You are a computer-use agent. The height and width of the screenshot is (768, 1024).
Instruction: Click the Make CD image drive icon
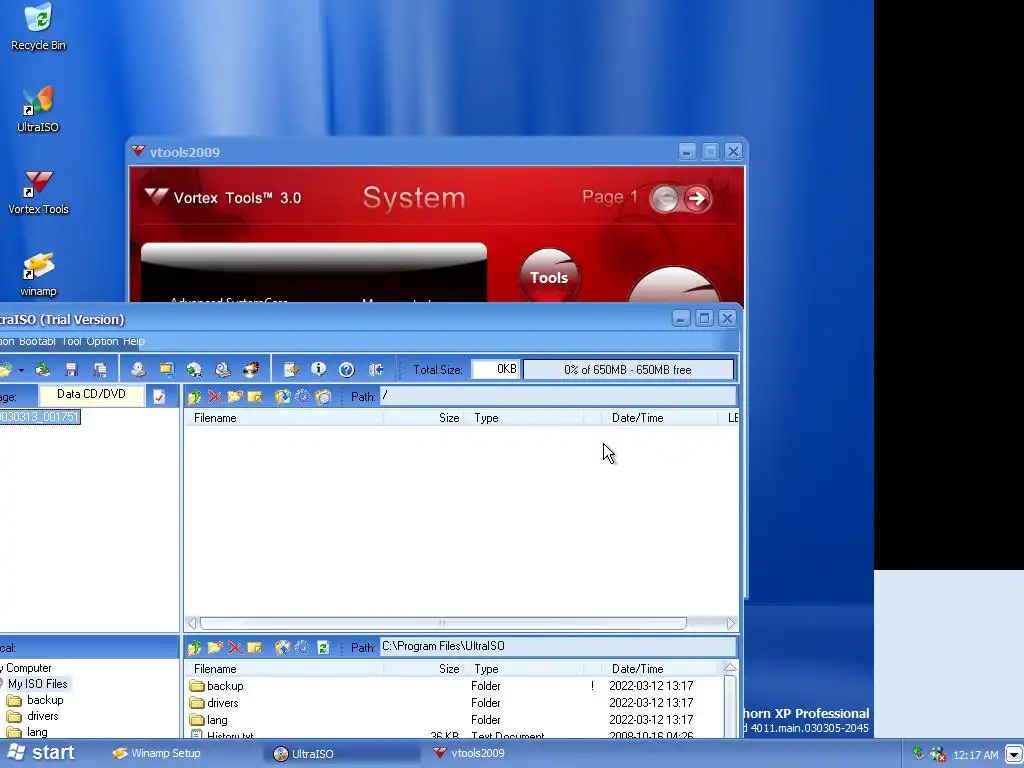[138, 370]
